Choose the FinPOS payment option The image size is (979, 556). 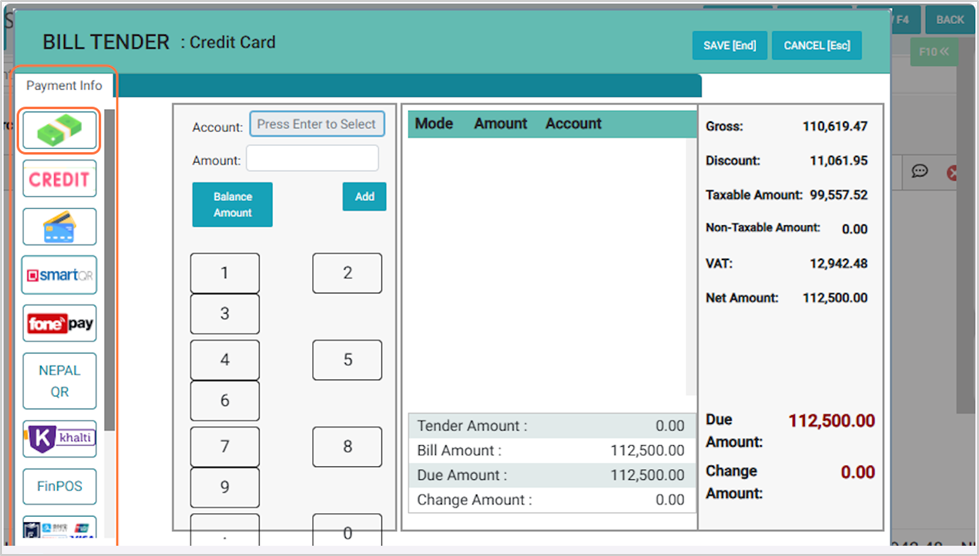point(59,486)
